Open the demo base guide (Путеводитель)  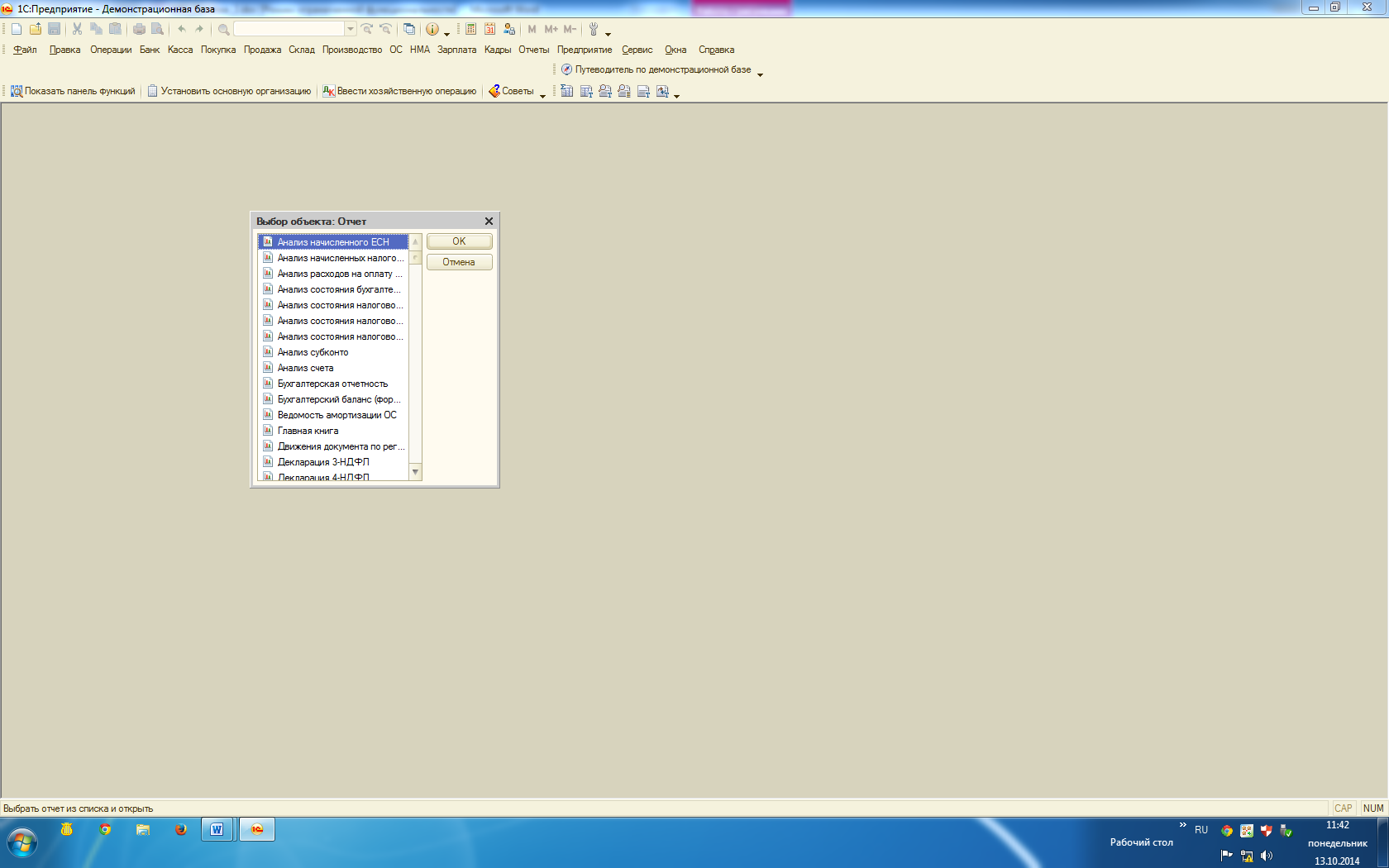[x=656, y=69]
